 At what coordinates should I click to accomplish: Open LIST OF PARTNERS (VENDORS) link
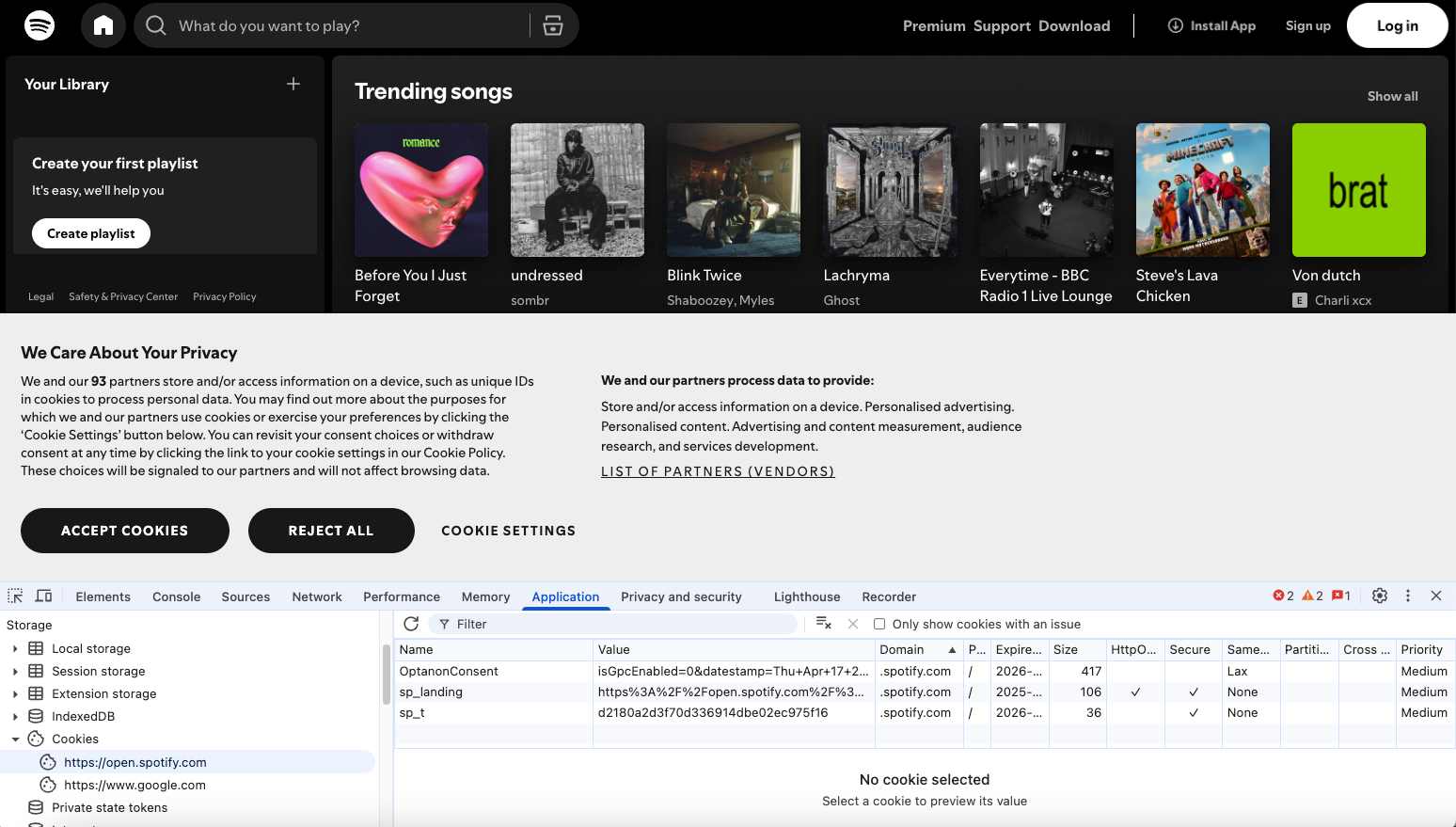click(718, 471)
